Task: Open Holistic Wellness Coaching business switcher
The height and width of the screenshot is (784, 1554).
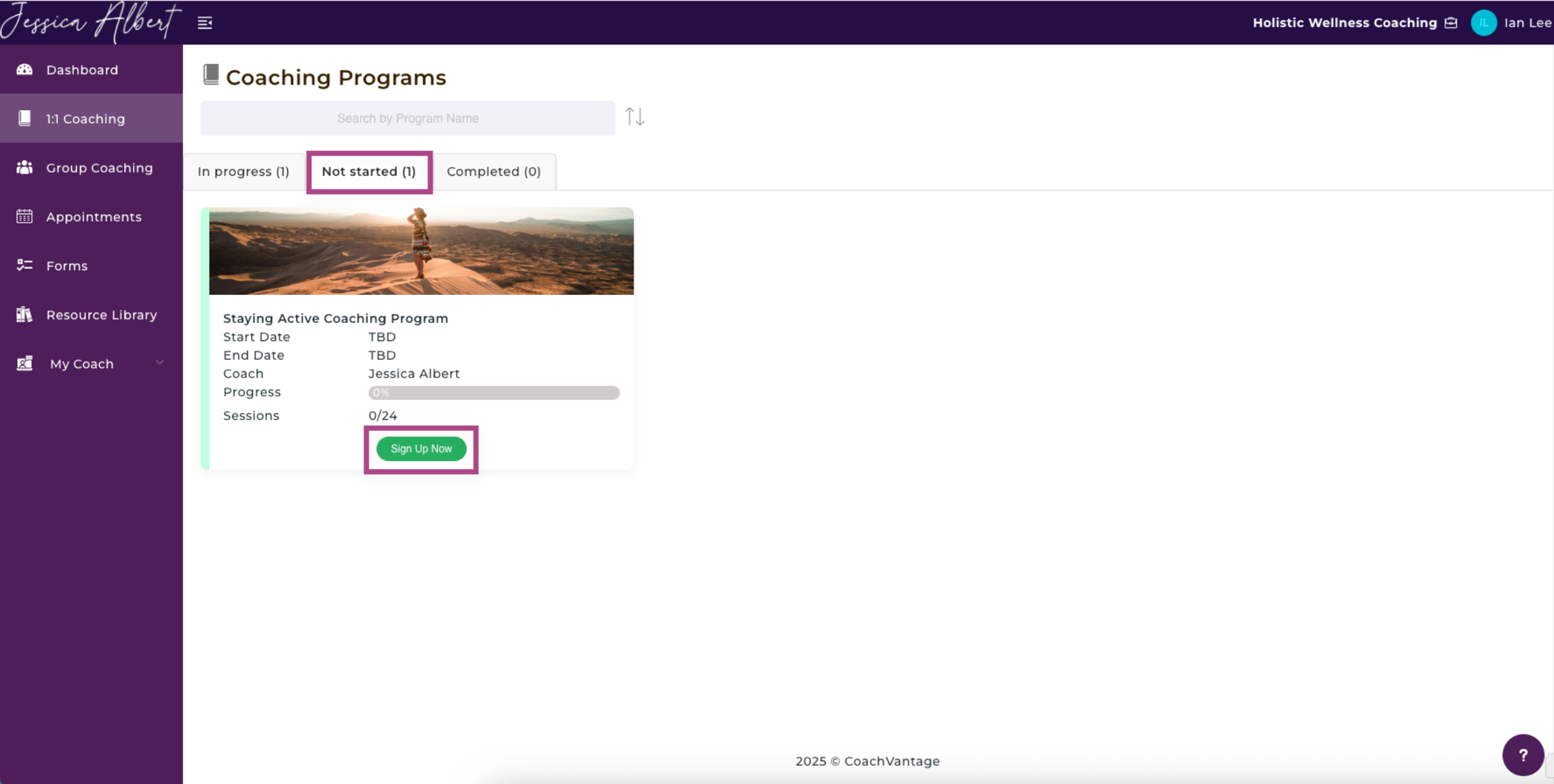Action: tap(1344, 23)
